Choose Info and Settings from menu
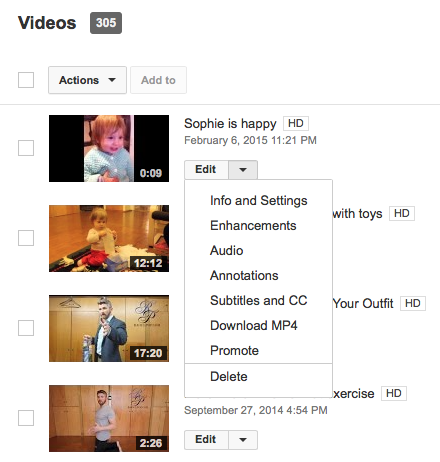Screen dimensions: 440x462 point(258,201)
